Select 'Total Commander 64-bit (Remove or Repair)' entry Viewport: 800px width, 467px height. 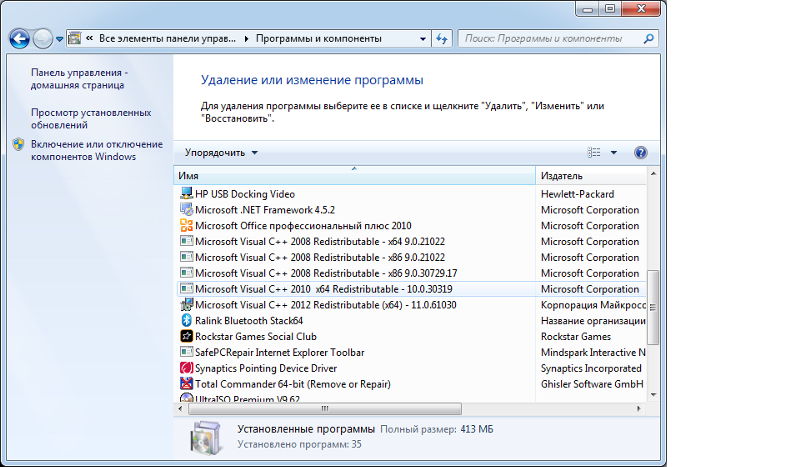point(293,384)
